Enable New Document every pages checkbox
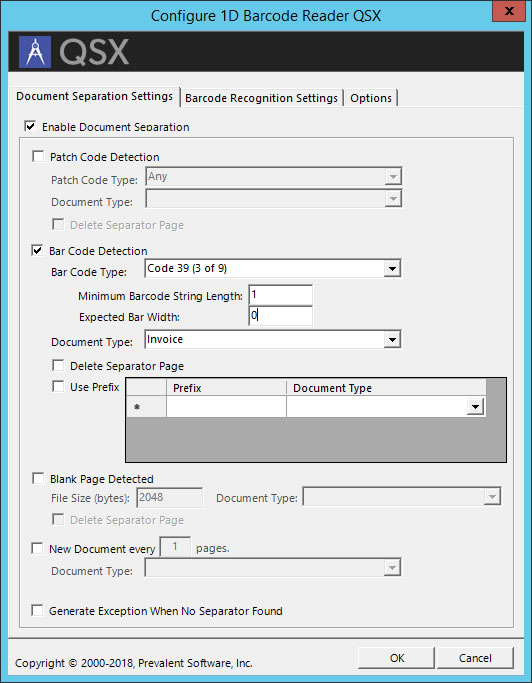Screen dimensions: 532x683 click(37, 548)
